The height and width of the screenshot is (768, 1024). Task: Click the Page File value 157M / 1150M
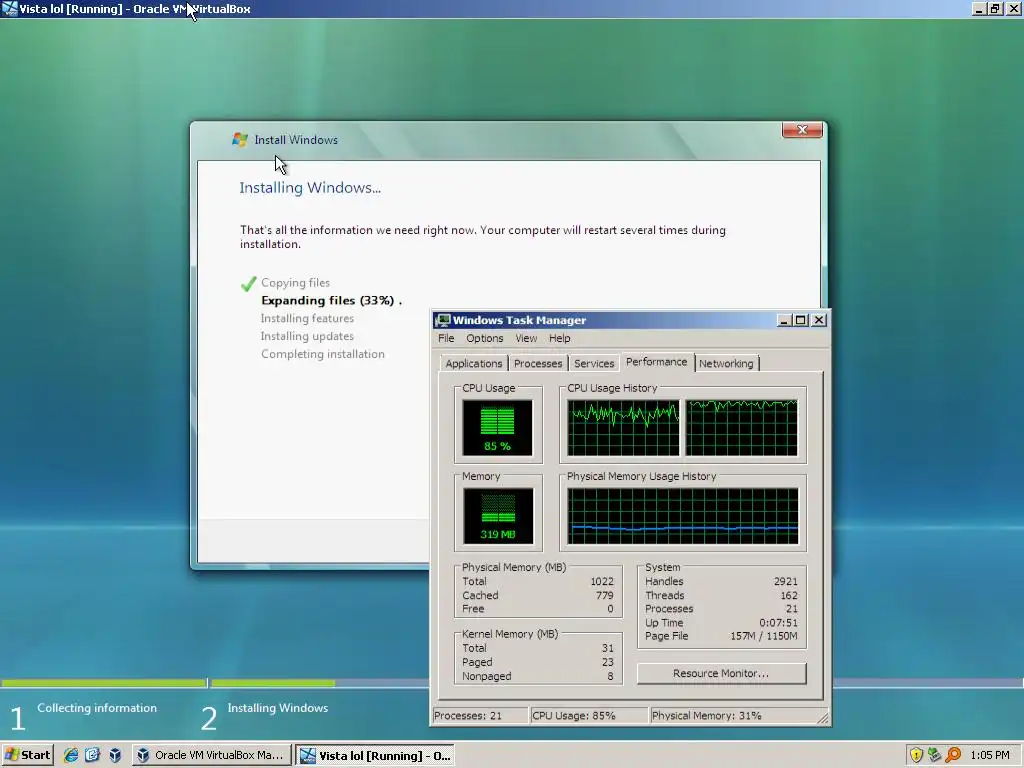coord(763,636)
